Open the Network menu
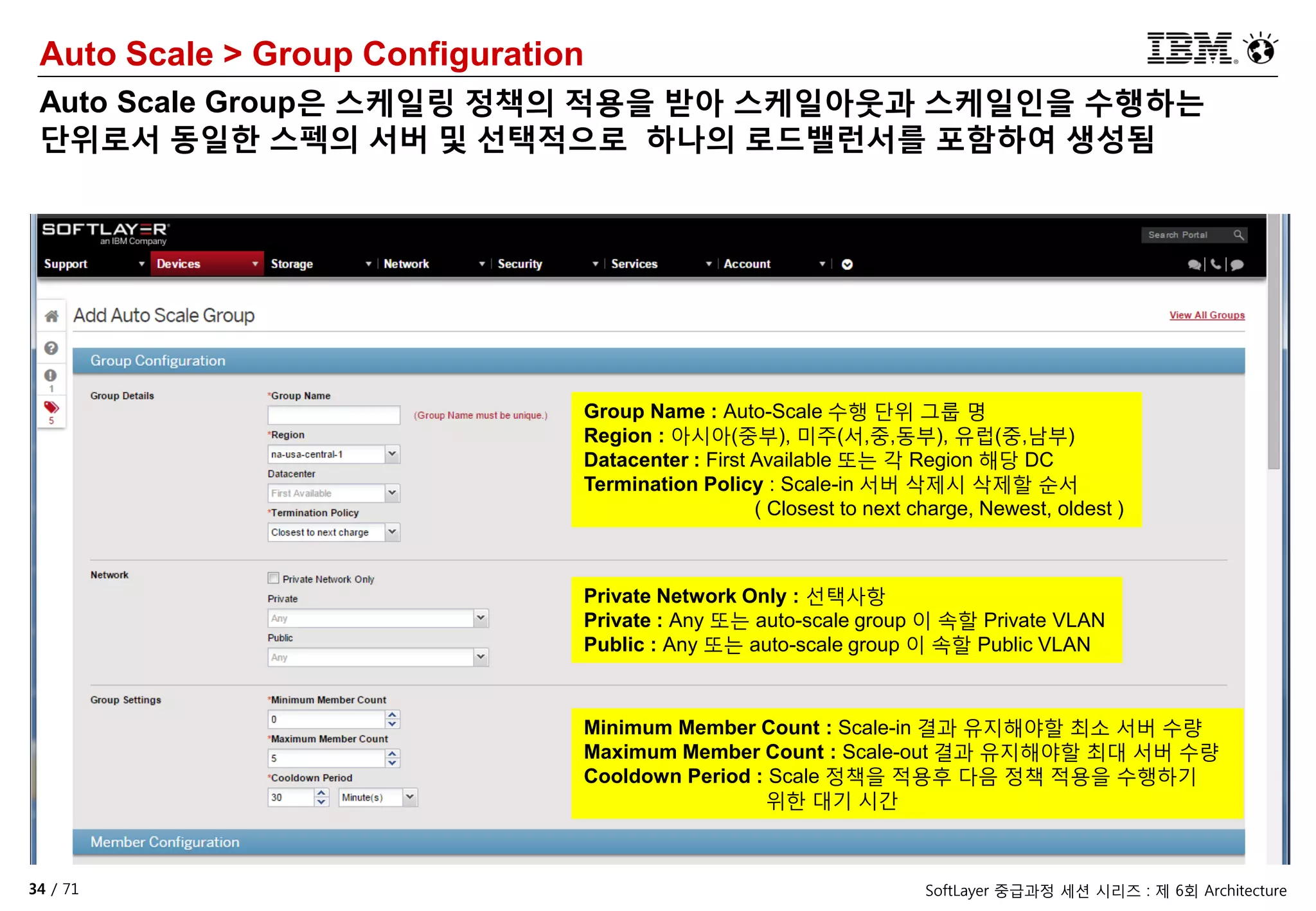This screenshot has width=1316, height=911. [x=434, y=264]
